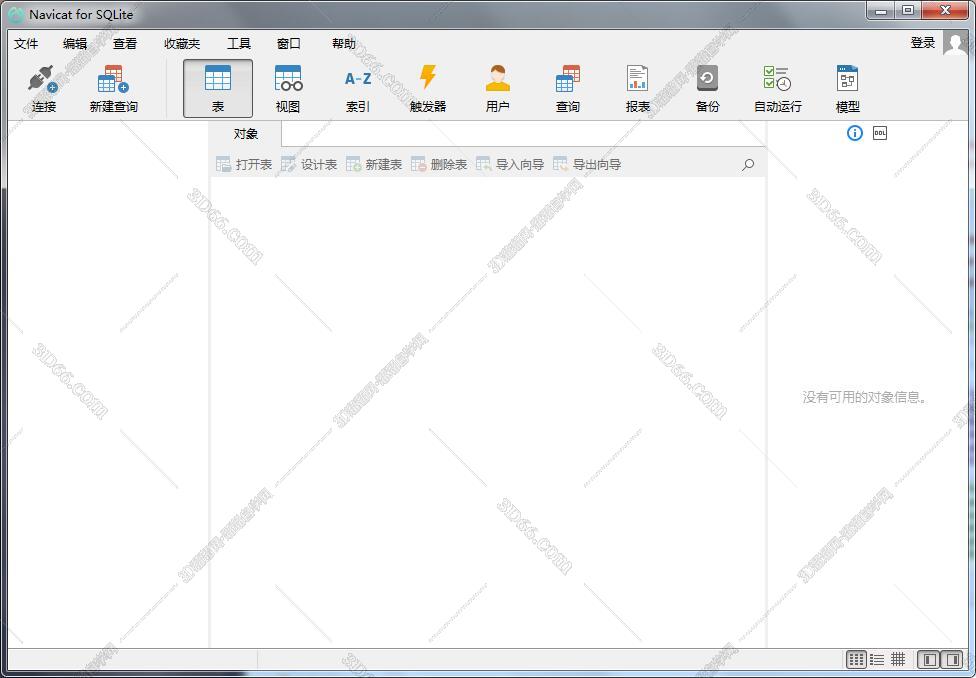Image resolution: width=976 pixels, height=678 pixels.
Task: Launch Export Wizard (导出向导)
Action: [x=587, y=164]
